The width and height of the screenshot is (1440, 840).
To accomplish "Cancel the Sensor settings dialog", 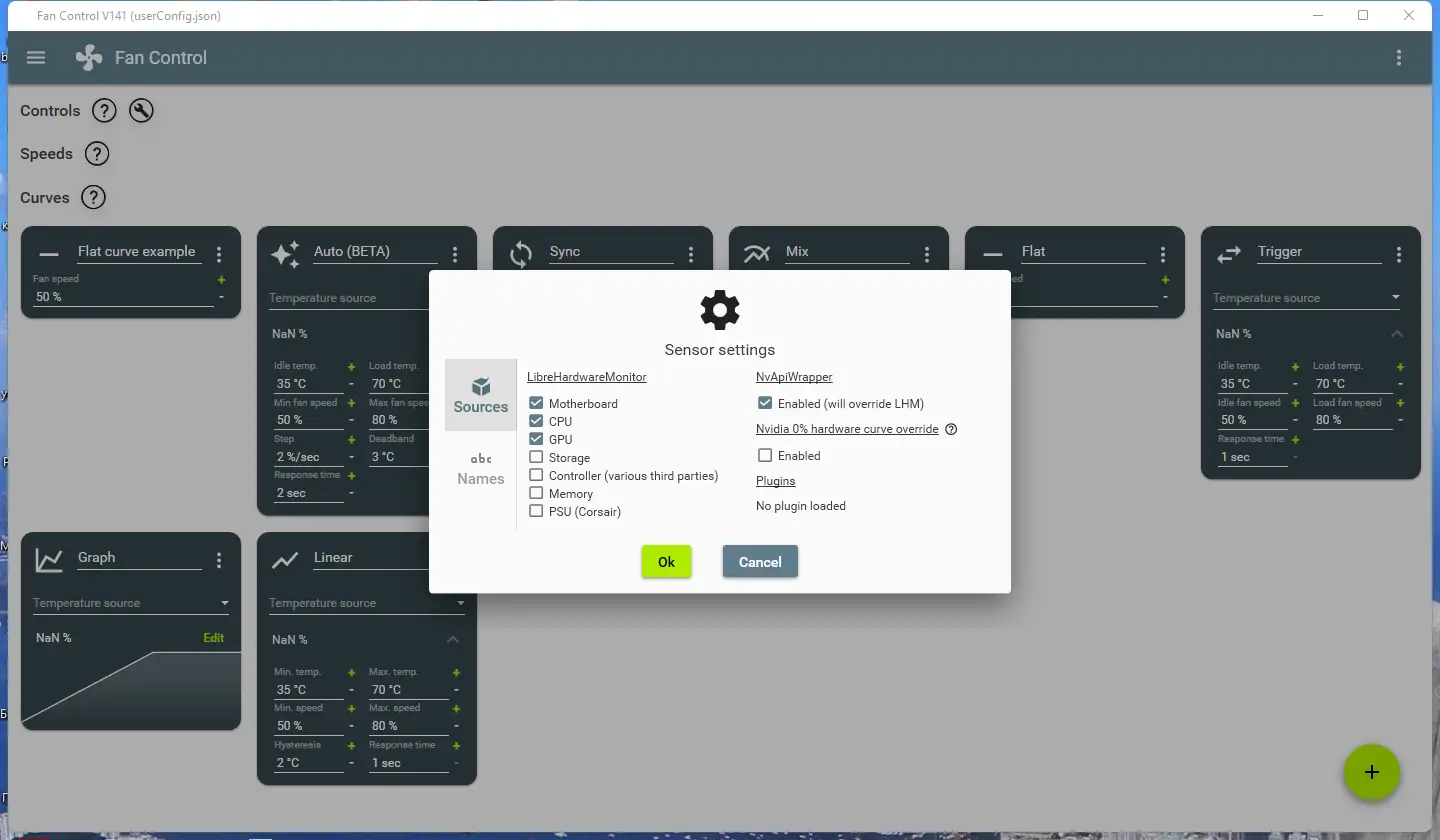I will click(760, 562).
